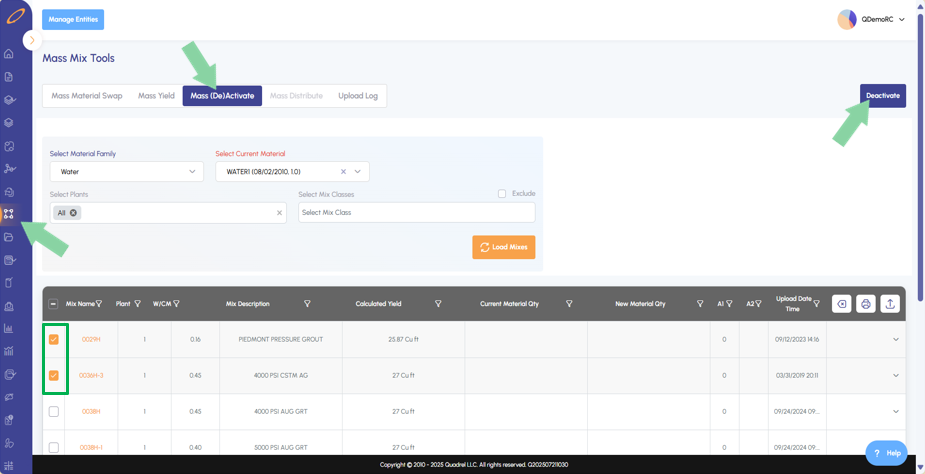Click the export upload icon in table header
This screenshot has height=474, width=925.
click(890, 304)
